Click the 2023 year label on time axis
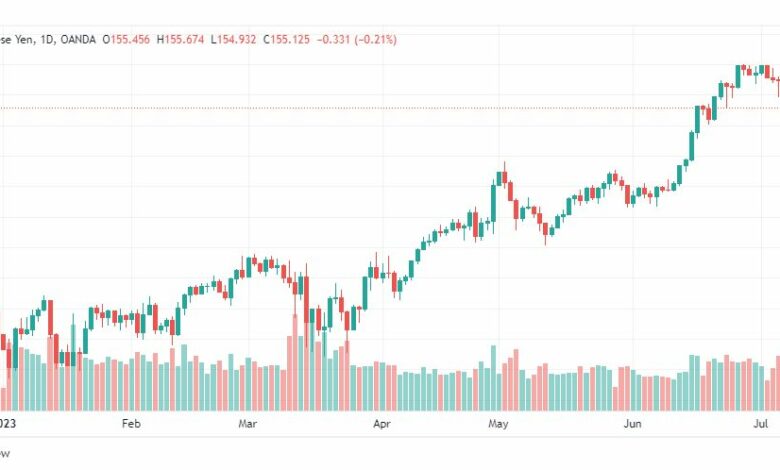 [8, 424]
